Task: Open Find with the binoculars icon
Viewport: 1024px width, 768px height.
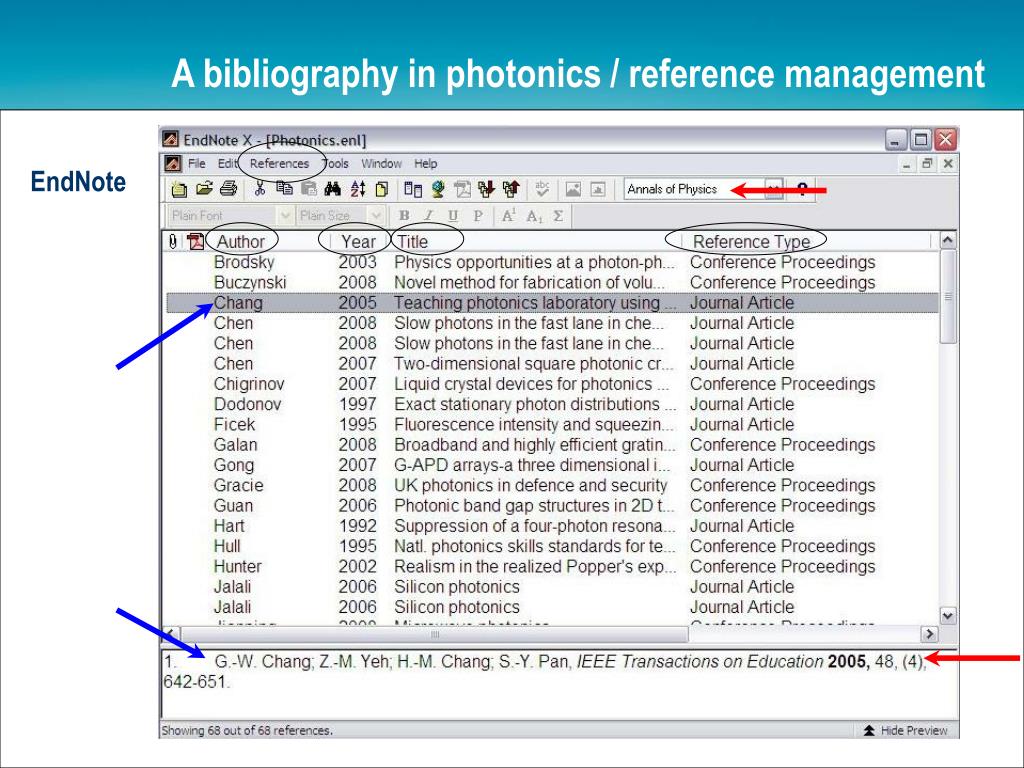Action: pyautogui.click(x=332, y=189)
